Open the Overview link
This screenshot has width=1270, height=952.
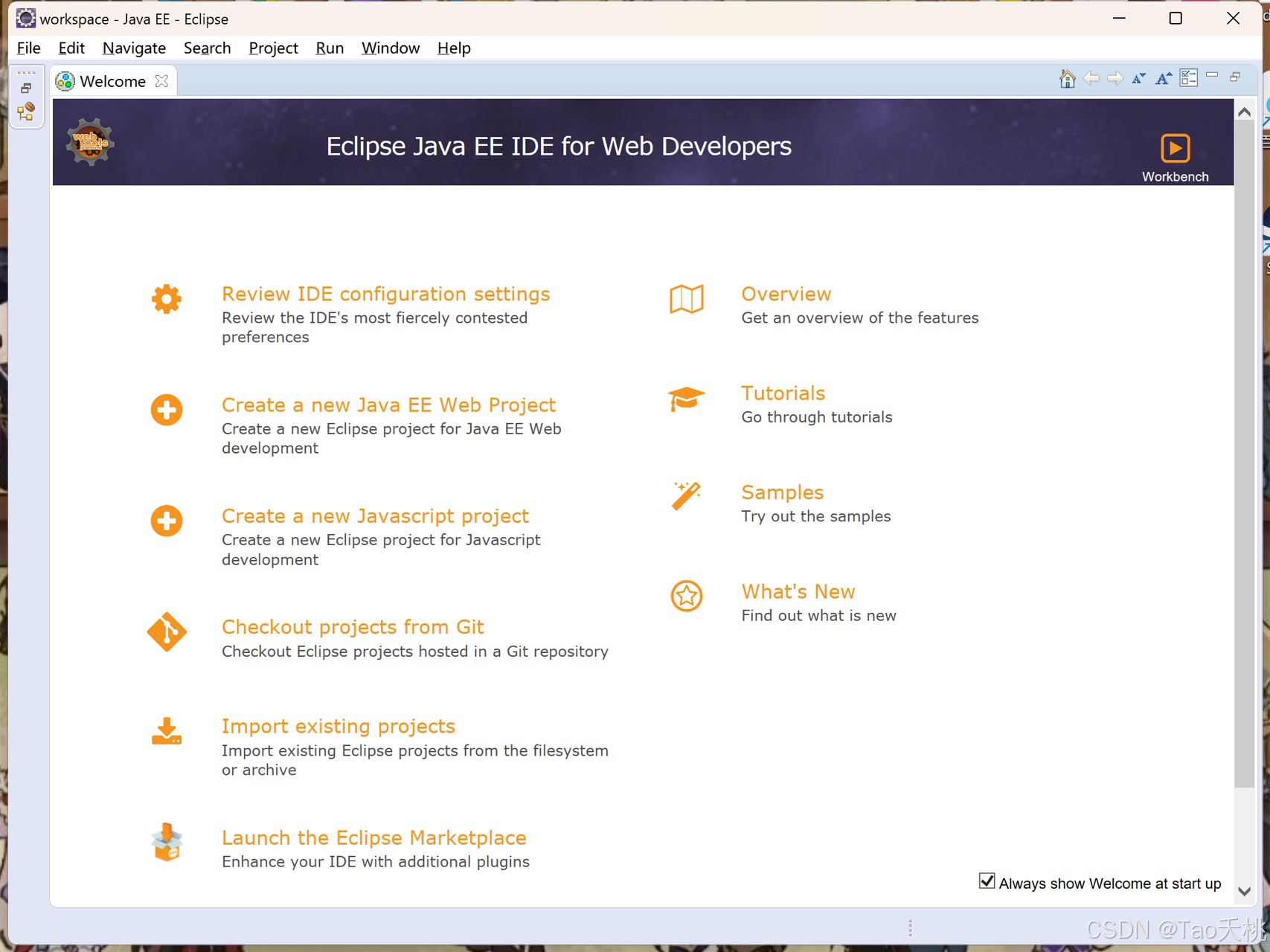pyautogui.click(x=786, y=294)
